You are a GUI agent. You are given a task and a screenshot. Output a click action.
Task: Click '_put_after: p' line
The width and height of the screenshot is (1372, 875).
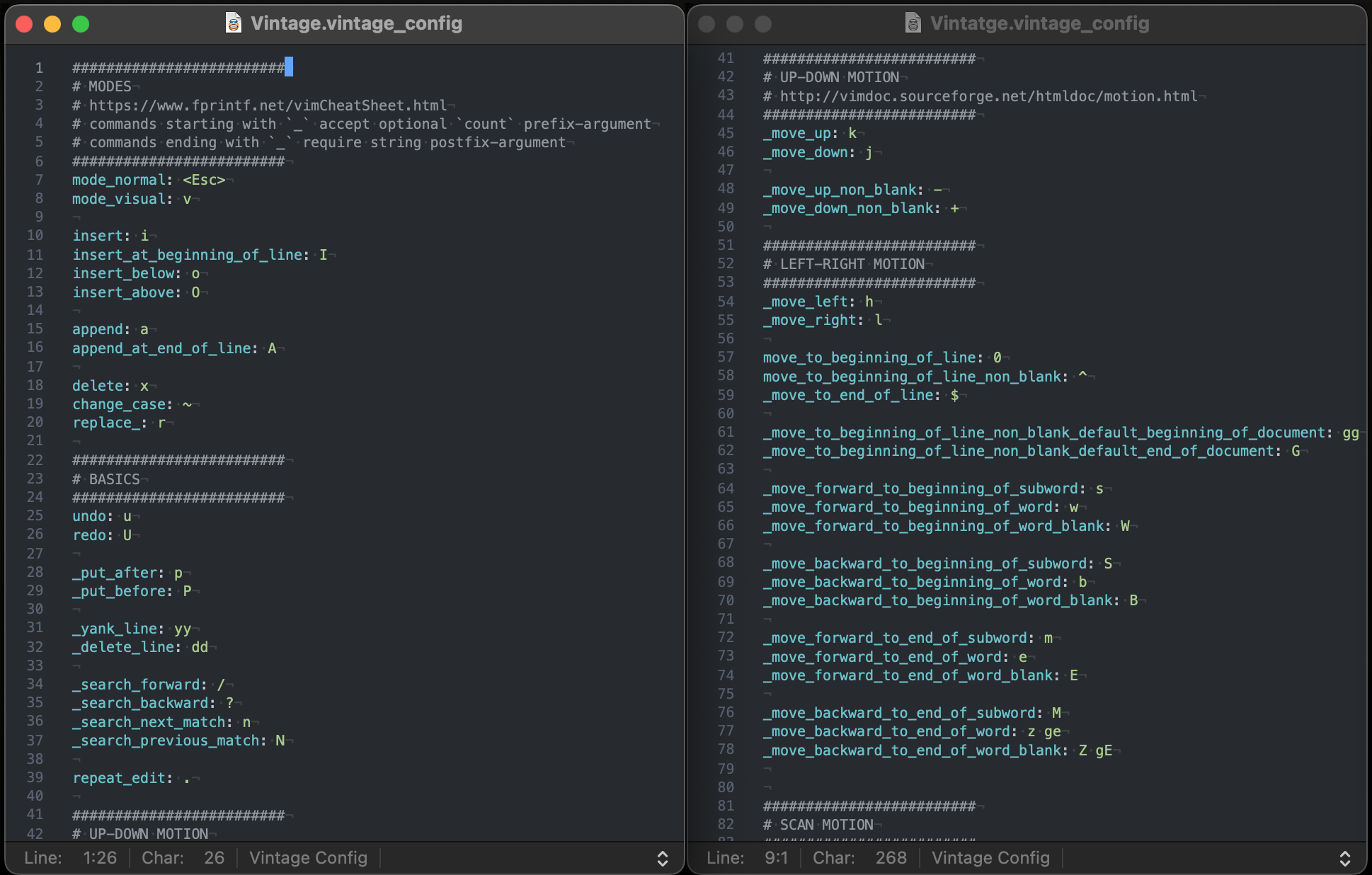(x=127, y=573)
